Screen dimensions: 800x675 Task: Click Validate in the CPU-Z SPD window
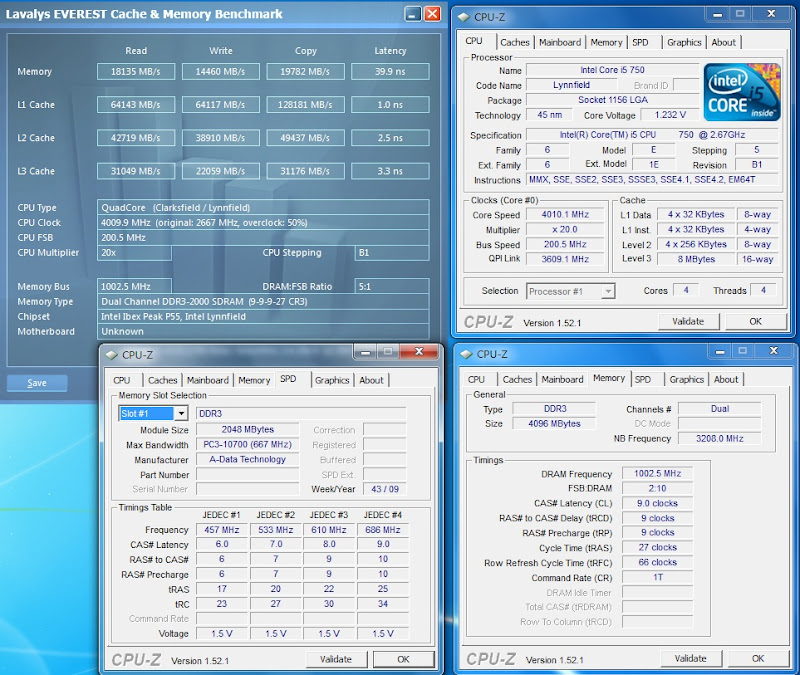336,659
